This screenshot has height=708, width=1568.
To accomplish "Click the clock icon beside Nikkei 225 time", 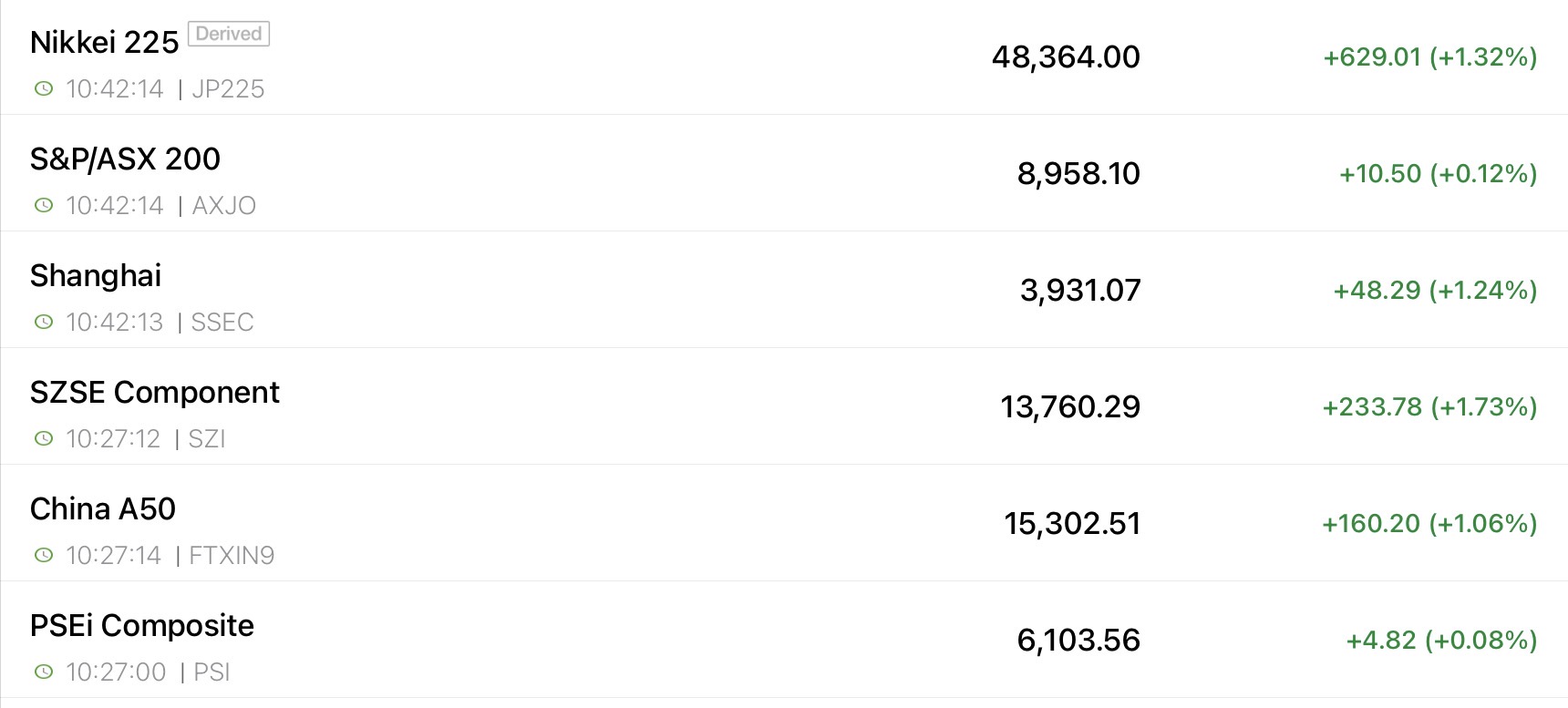I will [x=43, y=88].
